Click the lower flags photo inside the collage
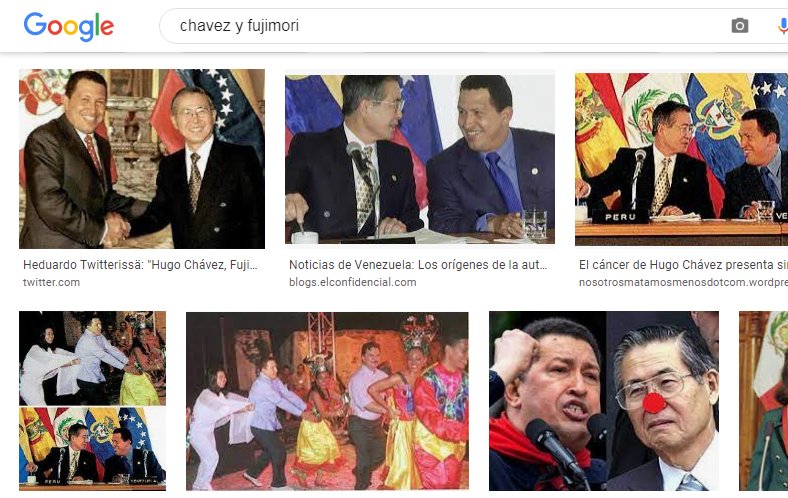Image resolution: width=788 pixels, height=498 pixels. (x=92, y=448)
